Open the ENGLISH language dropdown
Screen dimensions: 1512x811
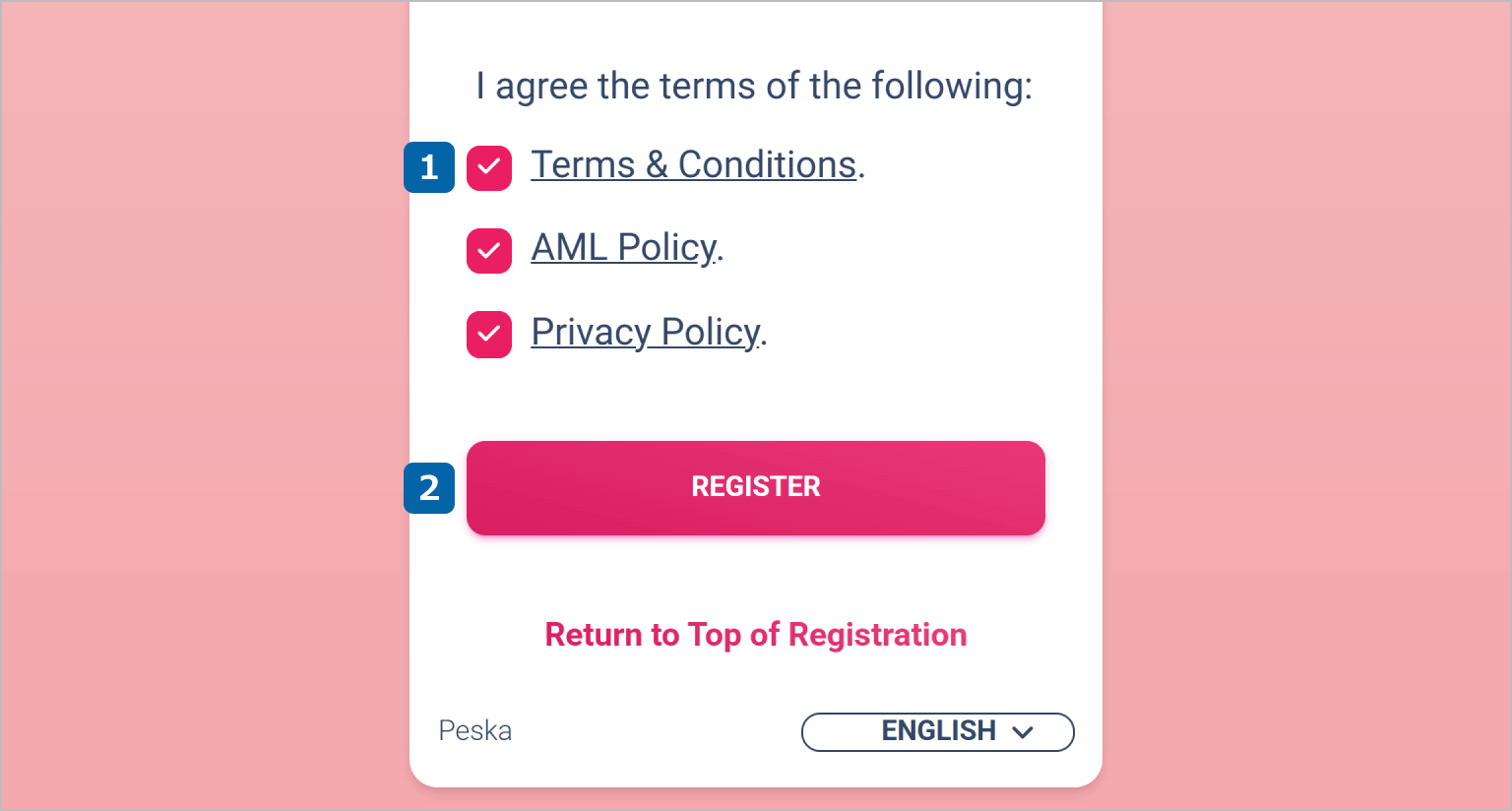pyautogui.click(x=937, y=731)
